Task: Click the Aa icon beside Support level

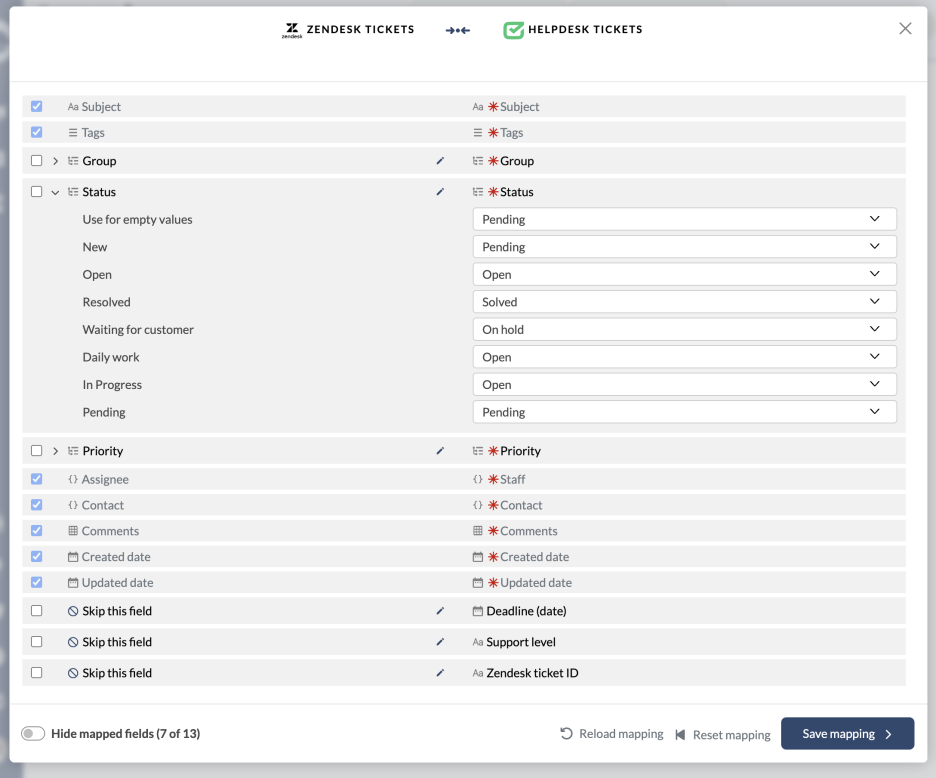Action: point(478,642)
